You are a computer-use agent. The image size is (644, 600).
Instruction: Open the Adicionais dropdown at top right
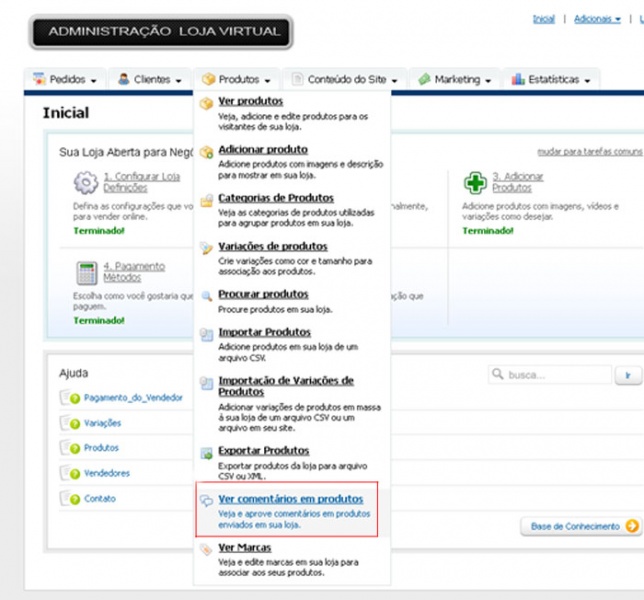coord(597,19)
